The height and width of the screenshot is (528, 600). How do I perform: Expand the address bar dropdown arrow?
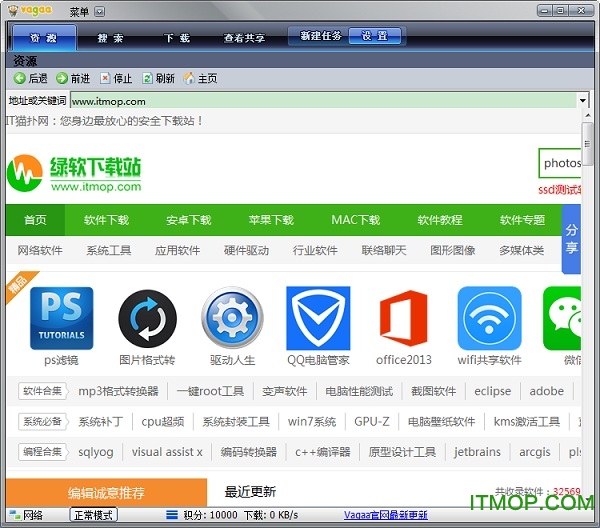(x=582, y=101)
